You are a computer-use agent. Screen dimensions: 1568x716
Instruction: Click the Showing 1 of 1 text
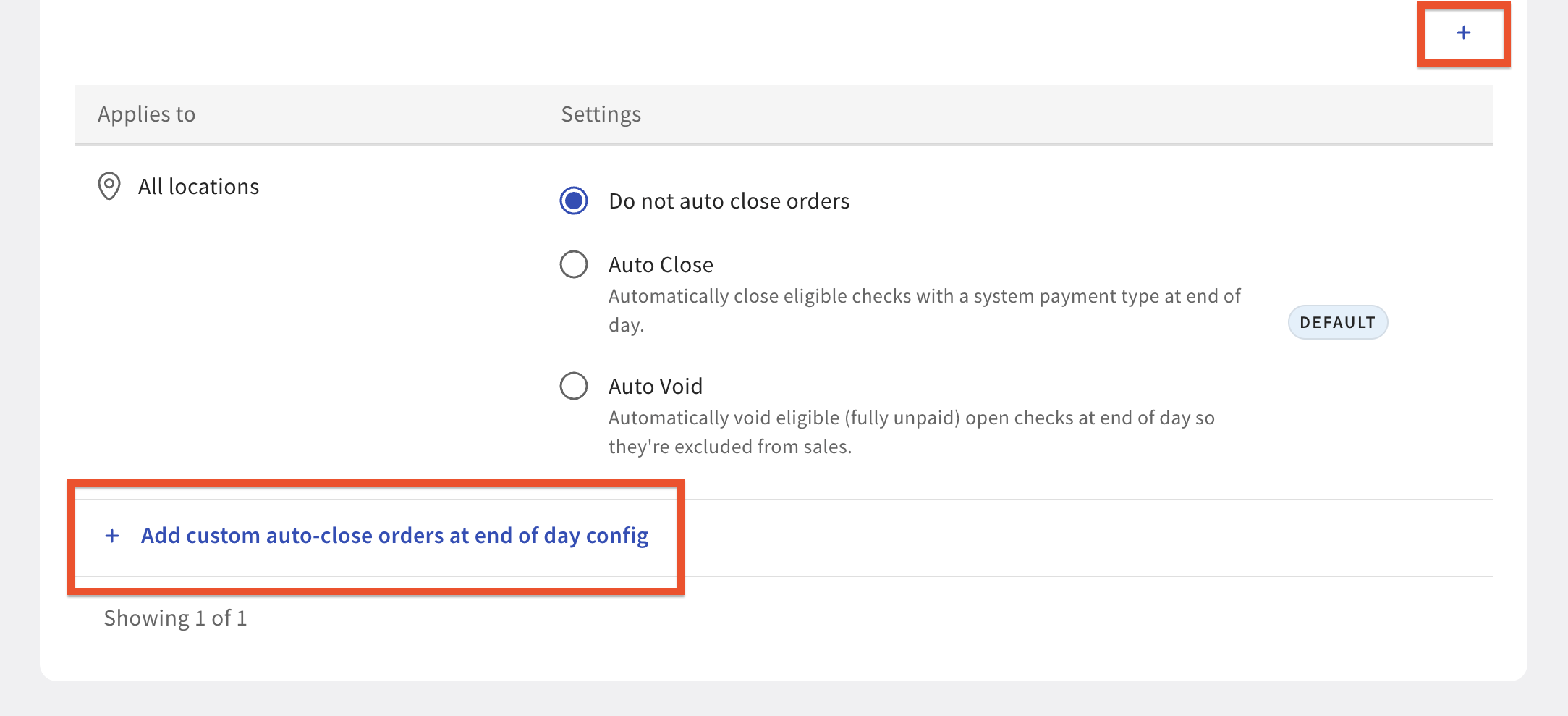[x=176, y=618]
